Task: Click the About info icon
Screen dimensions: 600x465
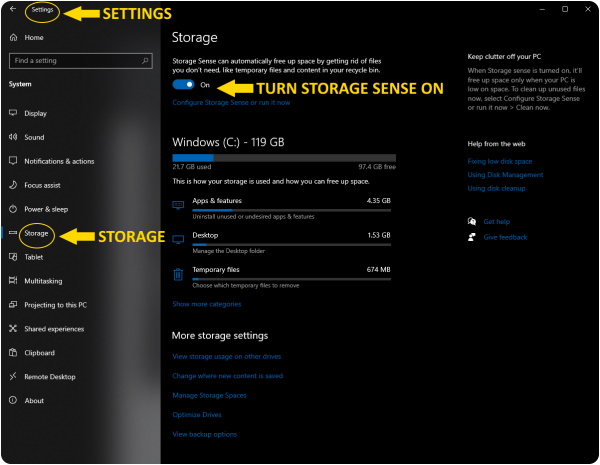Action: pos(13,400)
